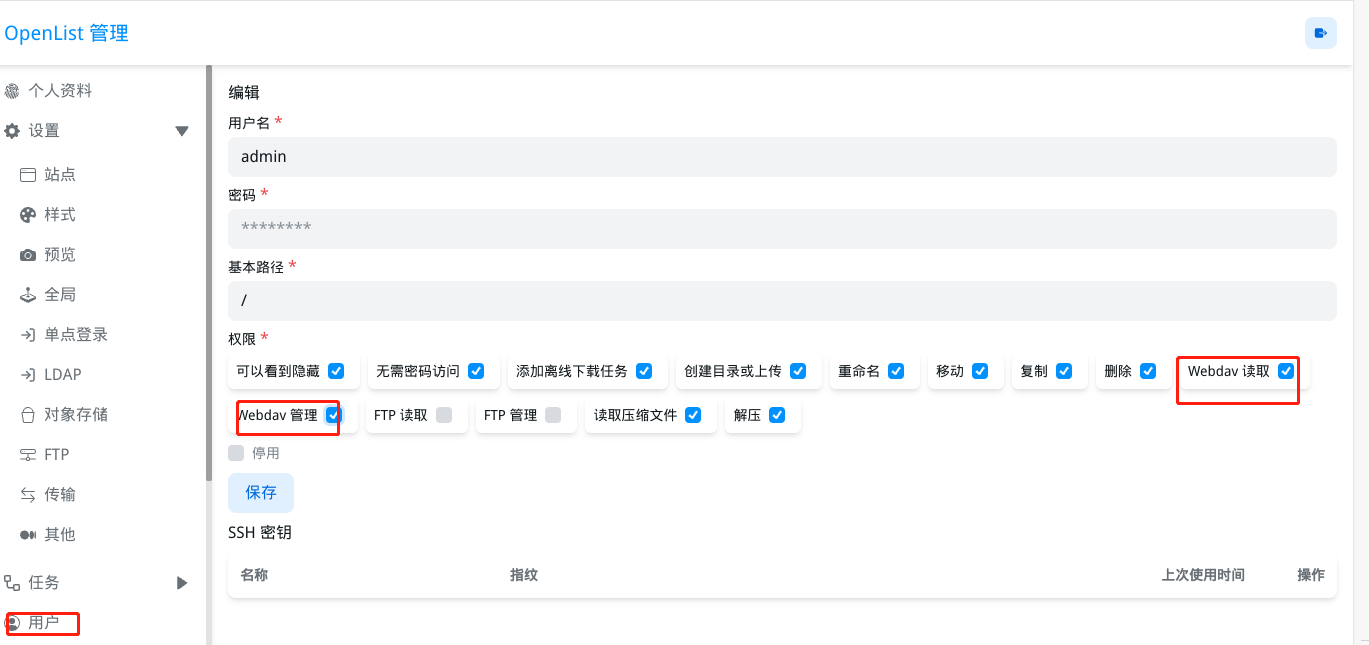Click the fingerprint icon beside 个人资料
The height and width of the screenshot is (645, 1369).
[12, 91]
